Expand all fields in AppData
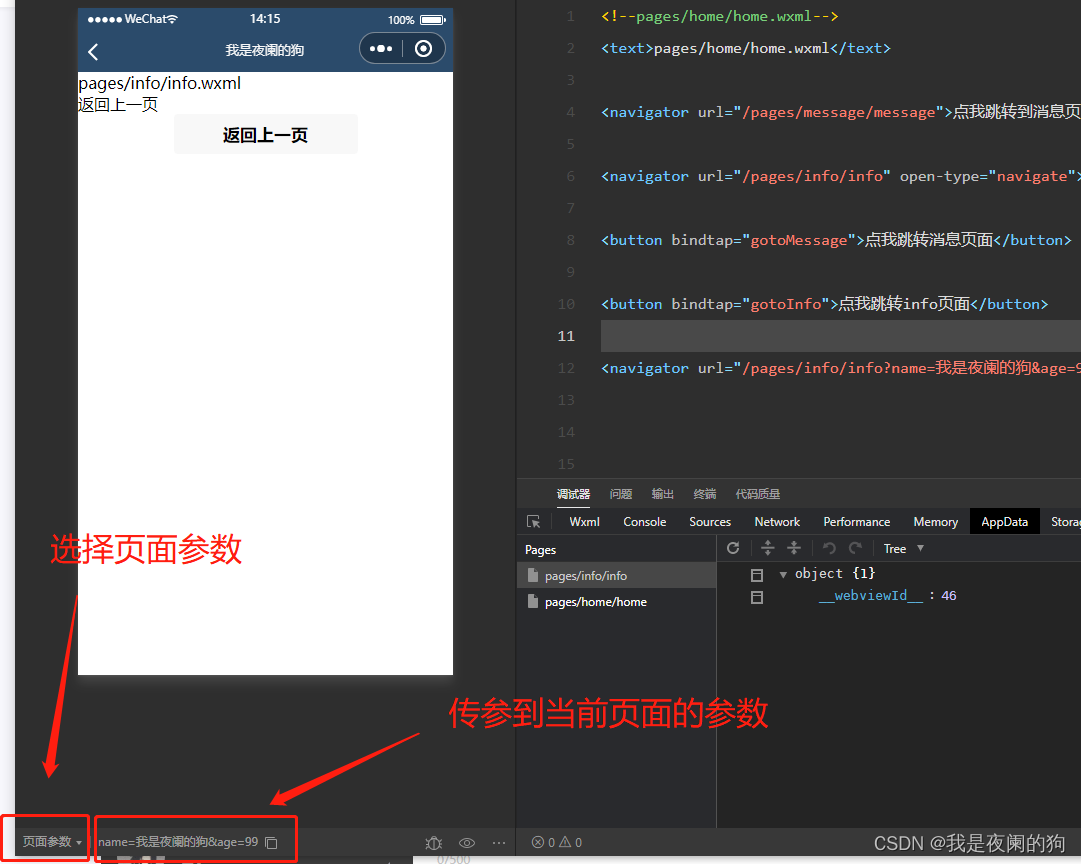 click(767, 548)
